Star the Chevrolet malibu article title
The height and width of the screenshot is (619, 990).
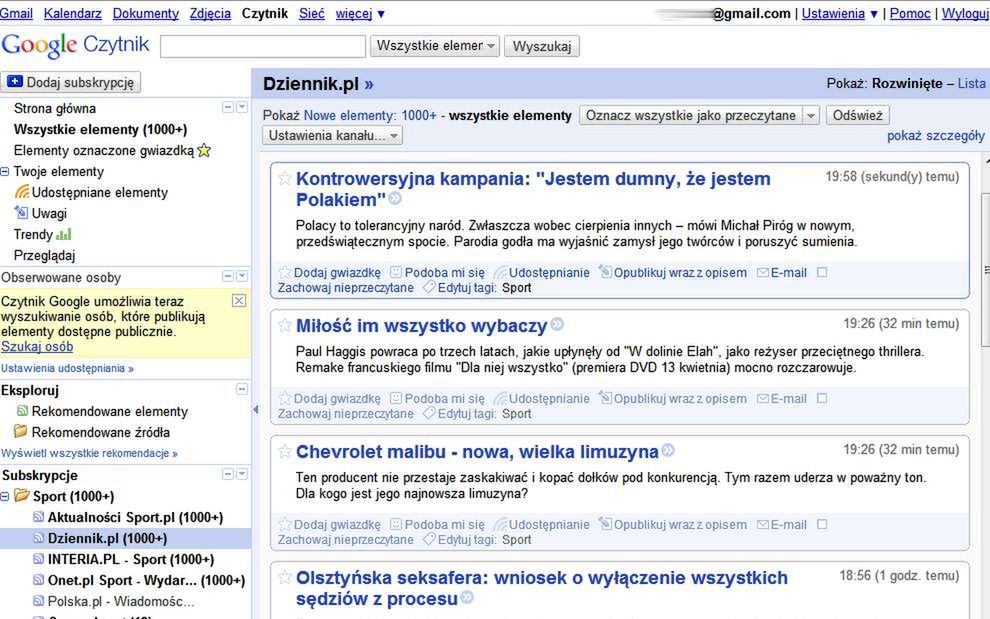[x=285, y=451]
